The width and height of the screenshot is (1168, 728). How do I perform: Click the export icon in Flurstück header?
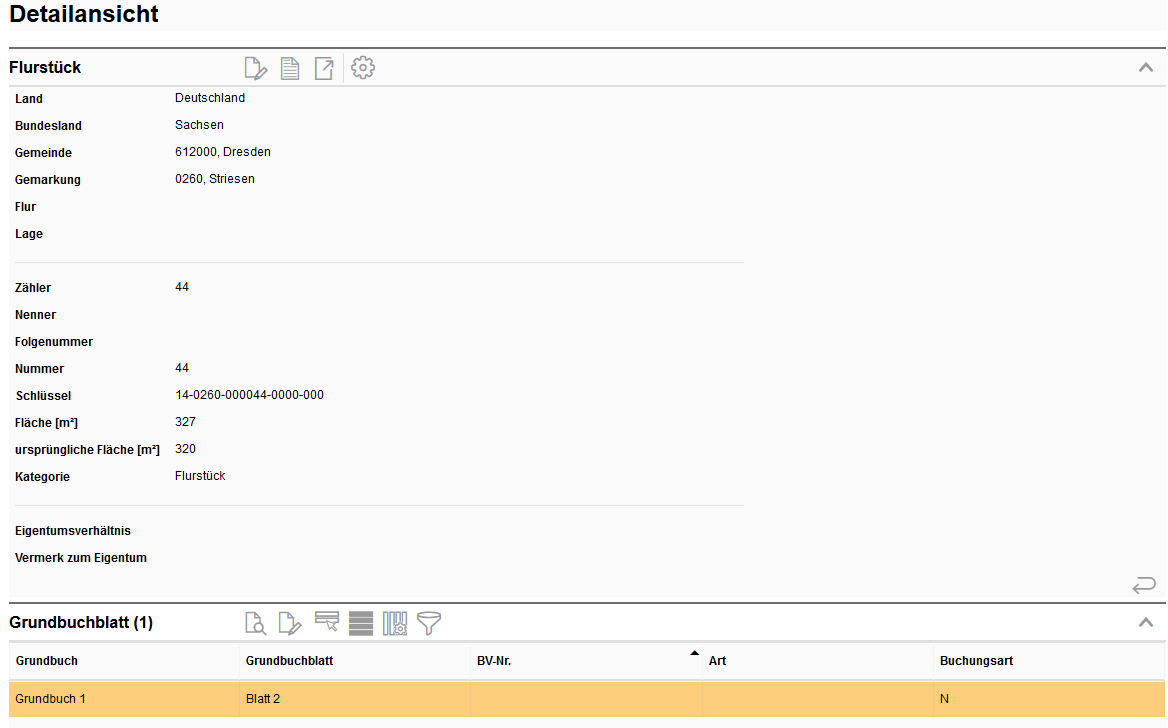324,68
